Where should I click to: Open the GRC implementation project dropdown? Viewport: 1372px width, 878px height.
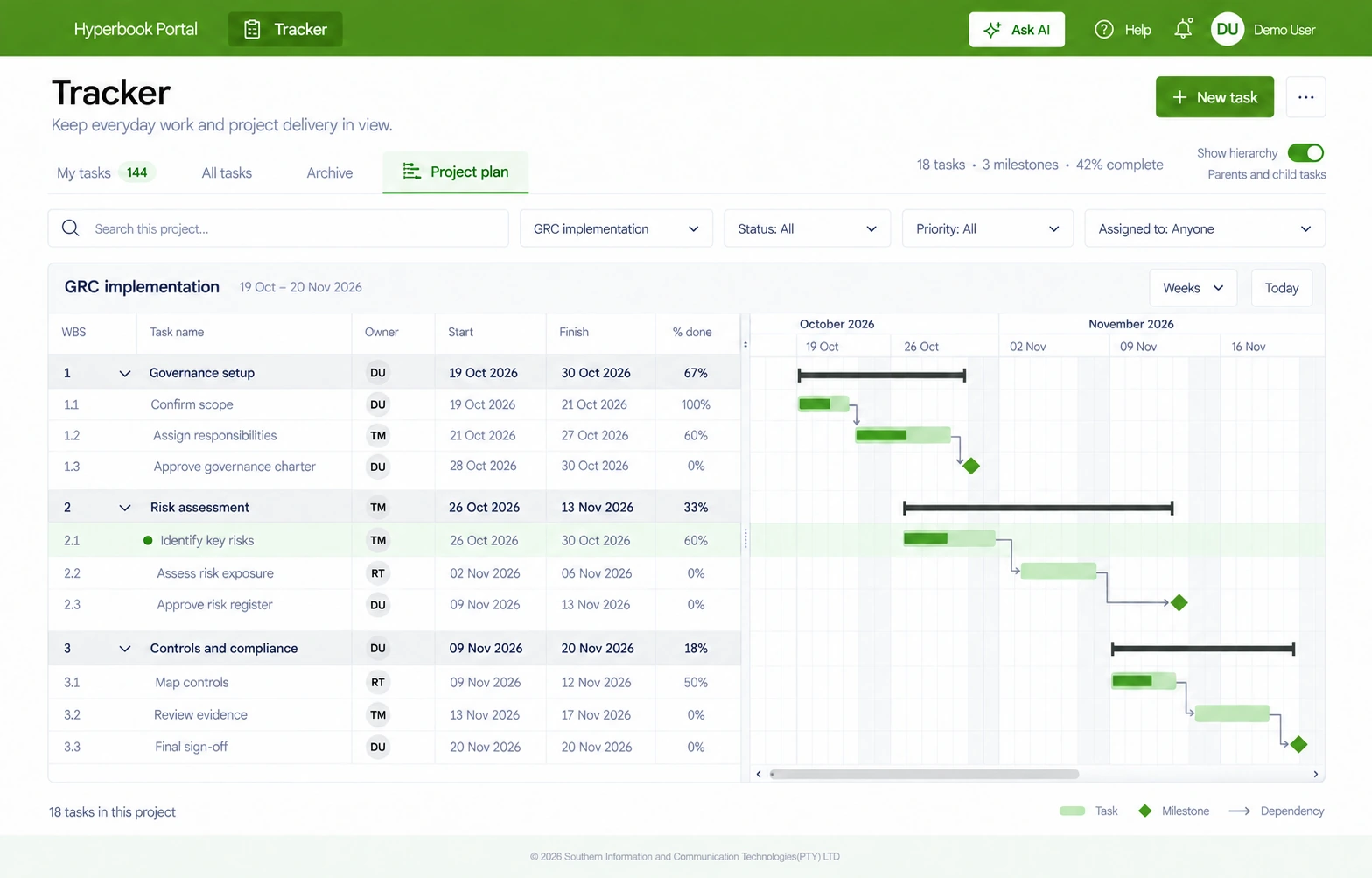(x=616, y=228)
